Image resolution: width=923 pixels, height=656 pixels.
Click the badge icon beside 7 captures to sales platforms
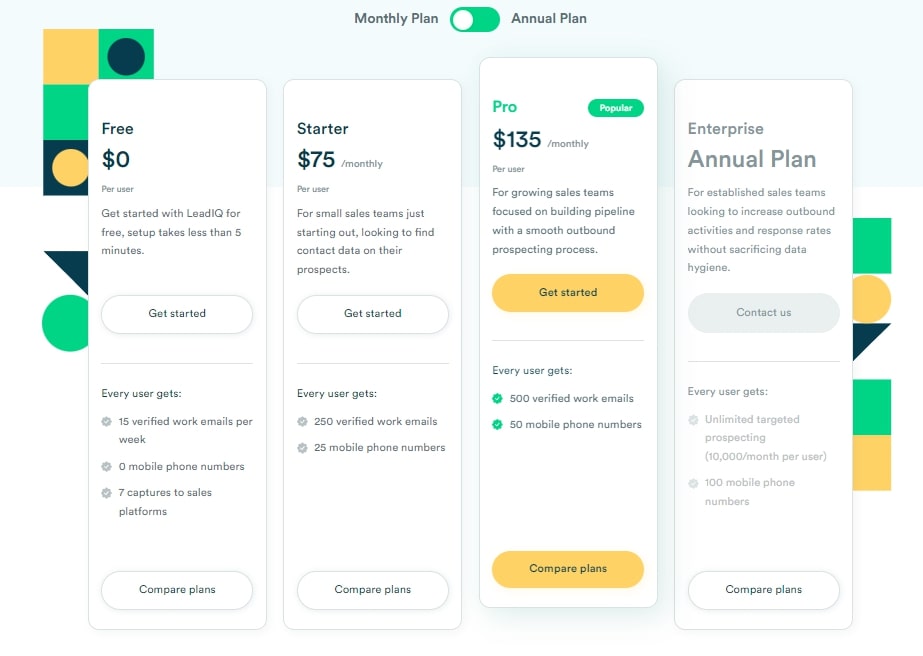coord(107,493)
